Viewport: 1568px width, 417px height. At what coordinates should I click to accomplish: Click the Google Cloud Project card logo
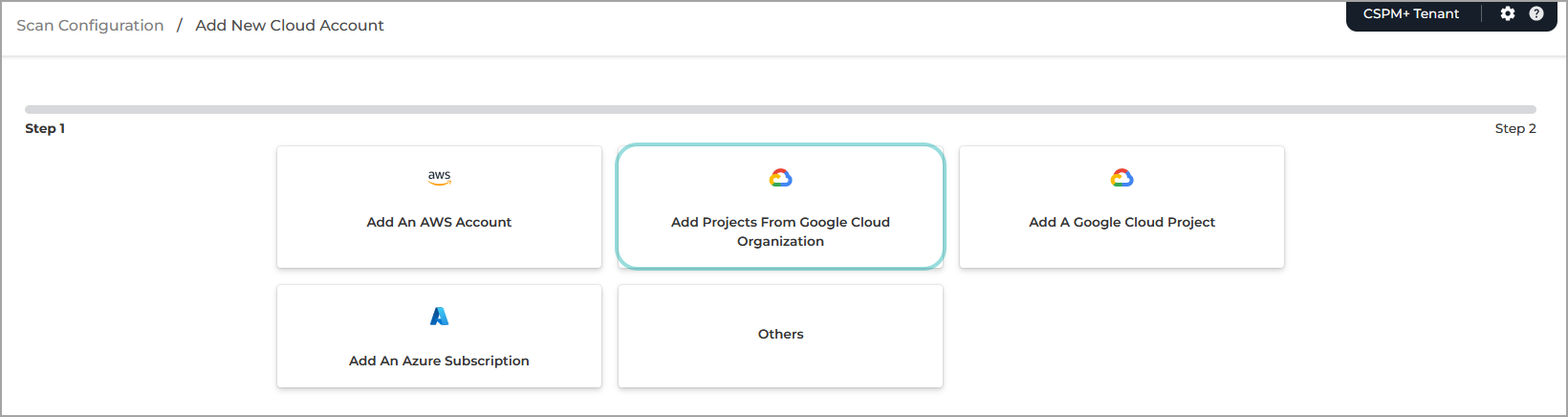(x=1122, y=178)
